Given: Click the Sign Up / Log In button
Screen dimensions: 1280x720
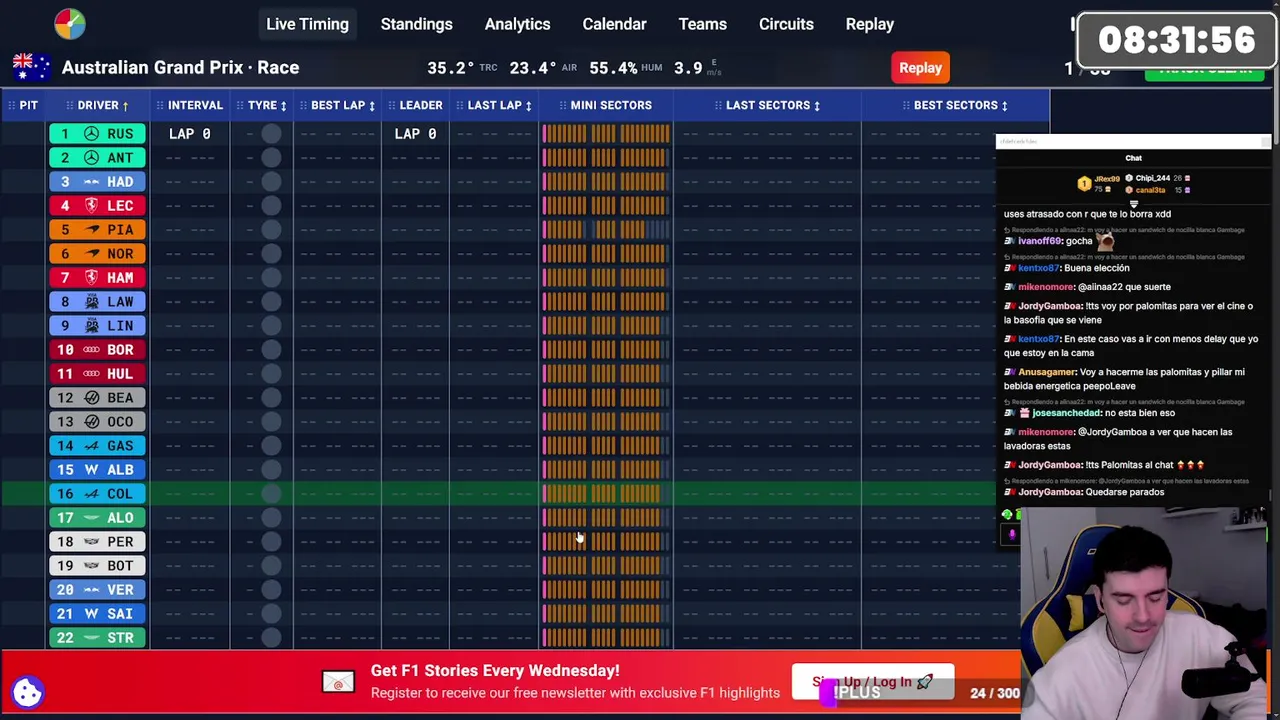Looking at the screenshot, I should 872,682.
